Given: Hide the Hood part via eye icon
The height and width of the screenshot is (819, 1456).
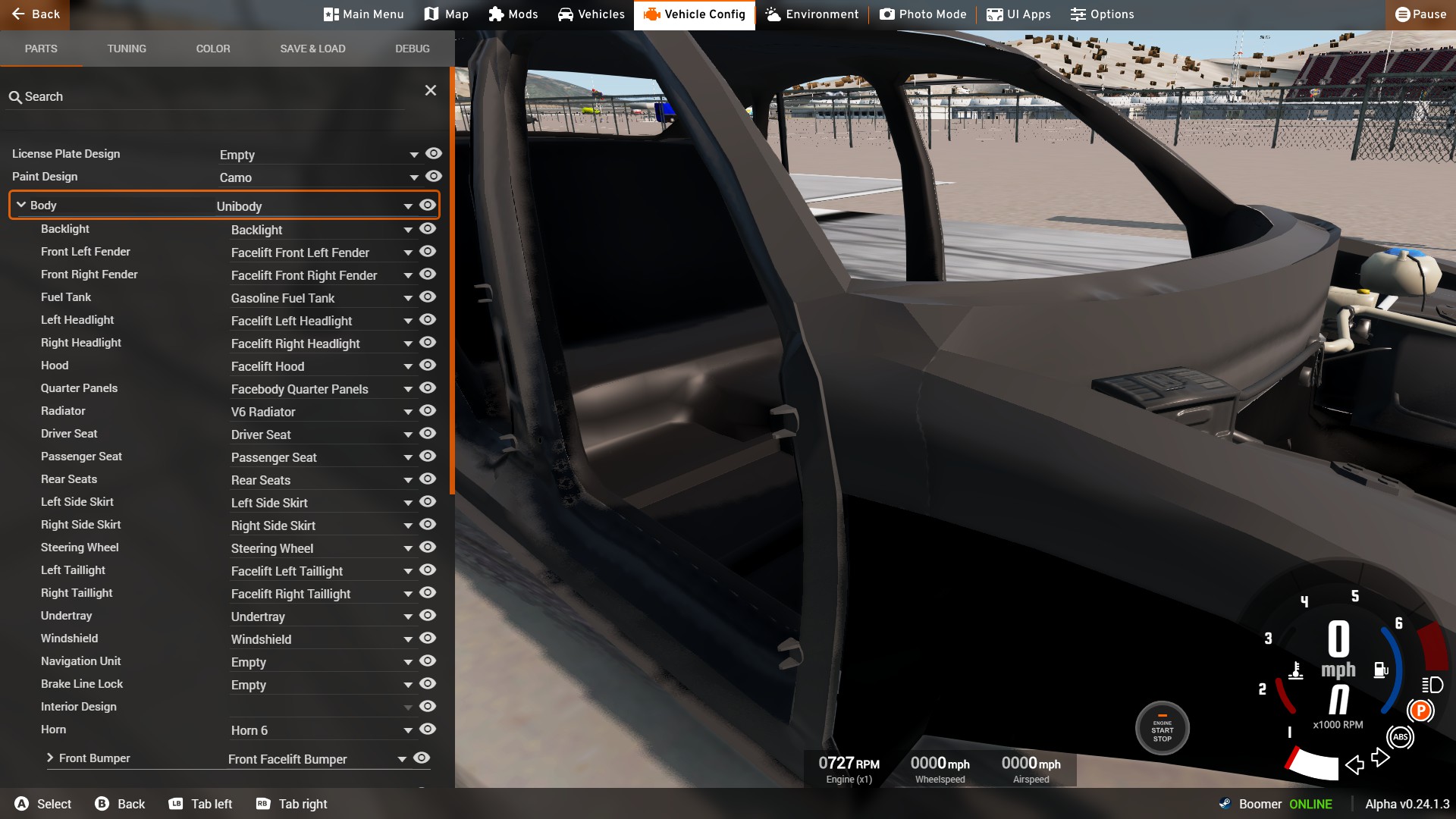Looking at the screenshot, I should [x=428, y=366].
